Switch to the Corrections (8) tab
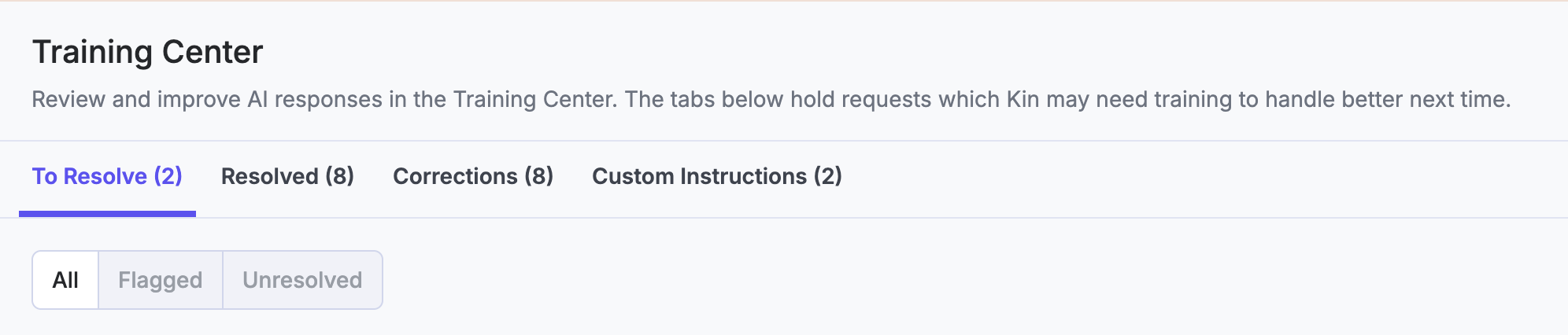 [473, 176]
